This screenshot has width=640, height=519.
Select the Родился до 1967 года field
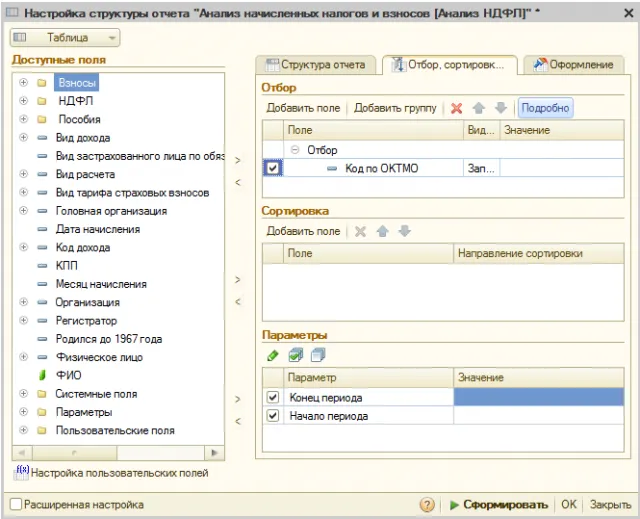pos(109,339)
